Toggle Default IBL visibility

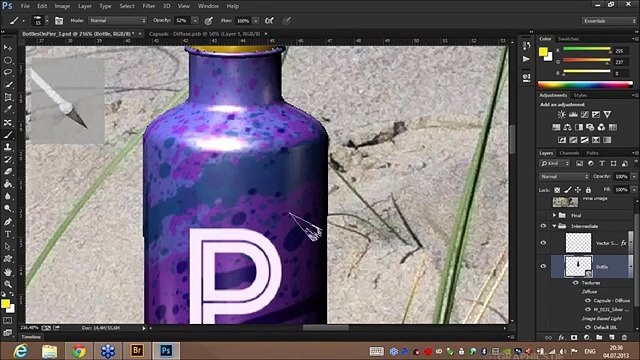588,327
